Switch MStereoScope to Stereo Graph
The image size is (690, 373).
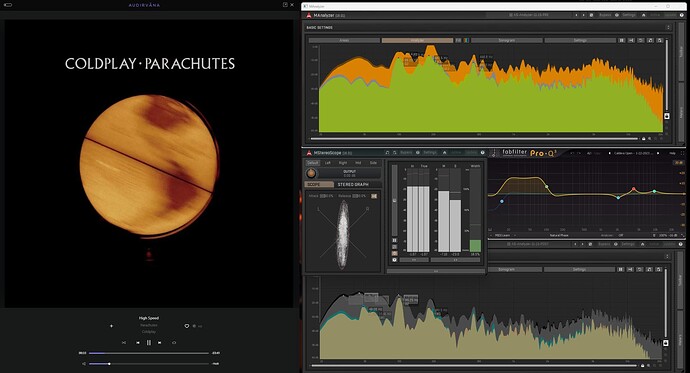pos(353,184)
